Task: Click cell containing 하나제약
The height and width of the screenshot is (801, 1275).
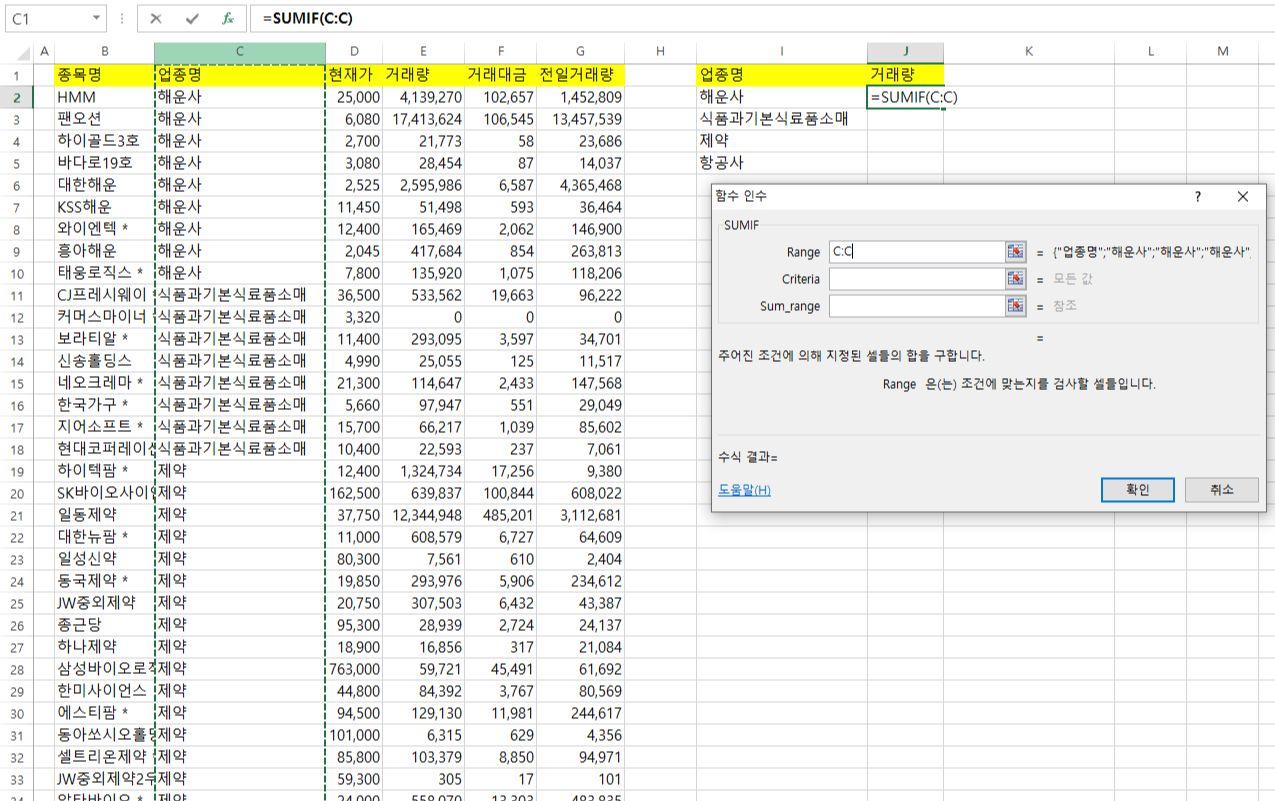Action: pyautogui.click(x=104, y=647)
